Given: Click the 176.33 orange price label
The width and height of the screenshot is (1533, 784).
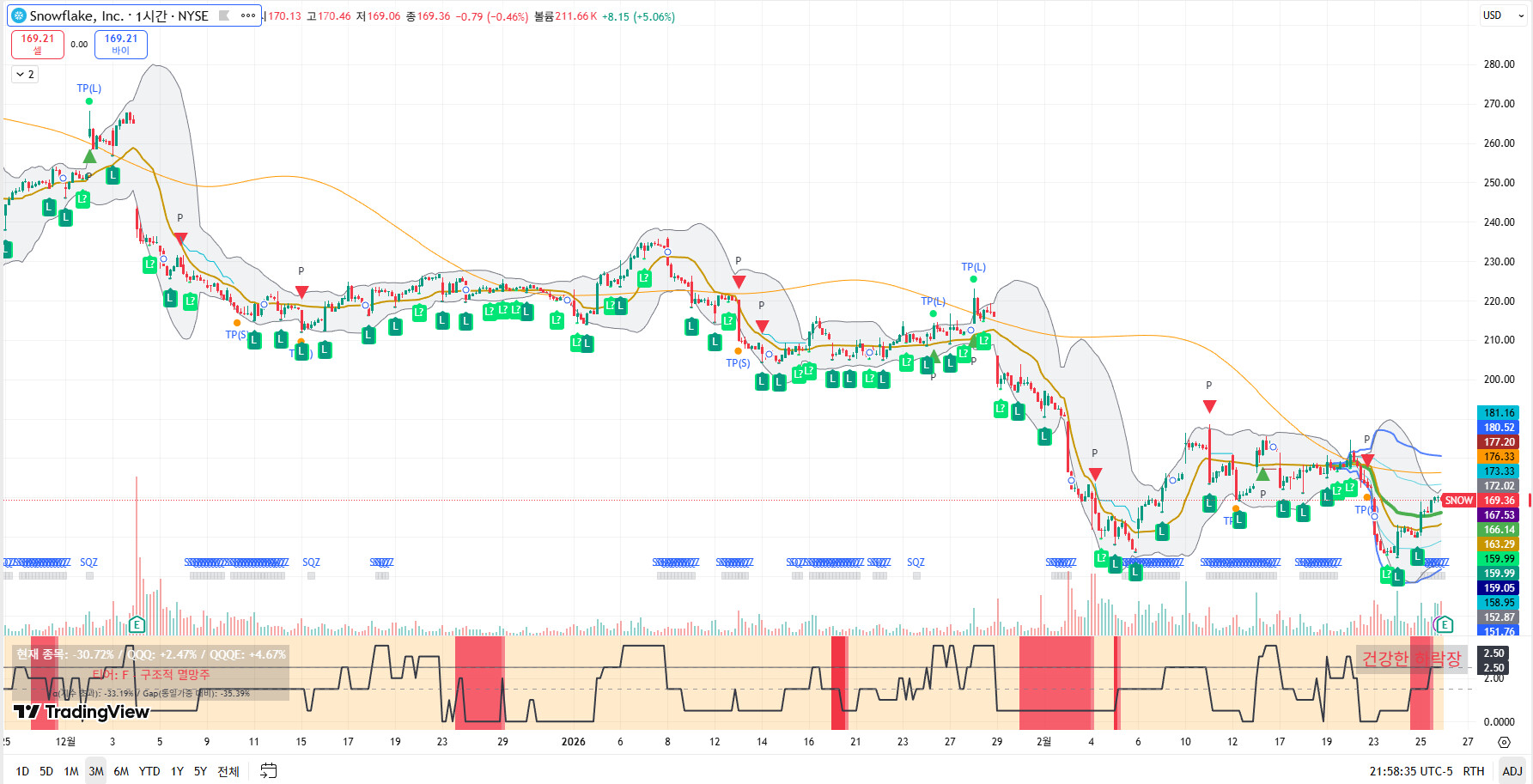Looking at the screenshot, I should click(1499, 457).
